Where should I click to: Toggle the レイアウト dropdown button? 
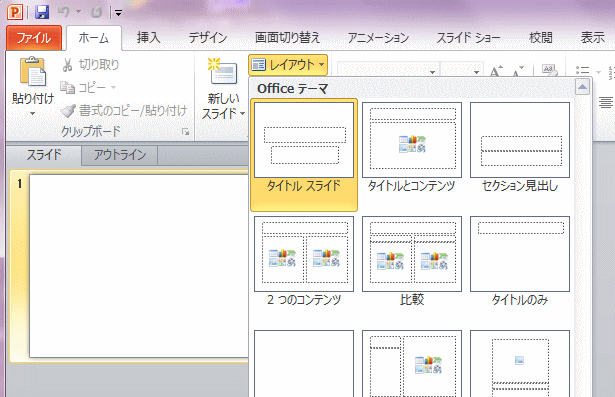point(288,65)
